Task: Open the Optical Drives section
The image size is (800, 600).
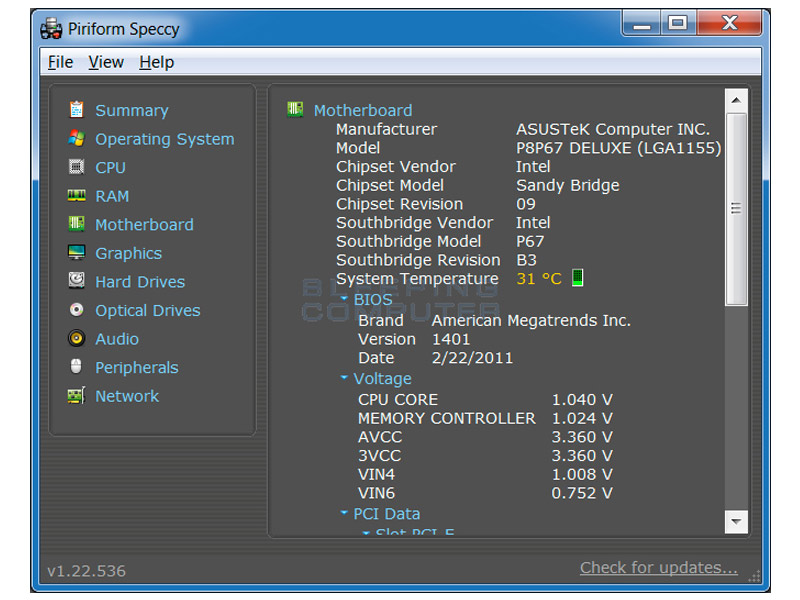Action: coord(148,310)
